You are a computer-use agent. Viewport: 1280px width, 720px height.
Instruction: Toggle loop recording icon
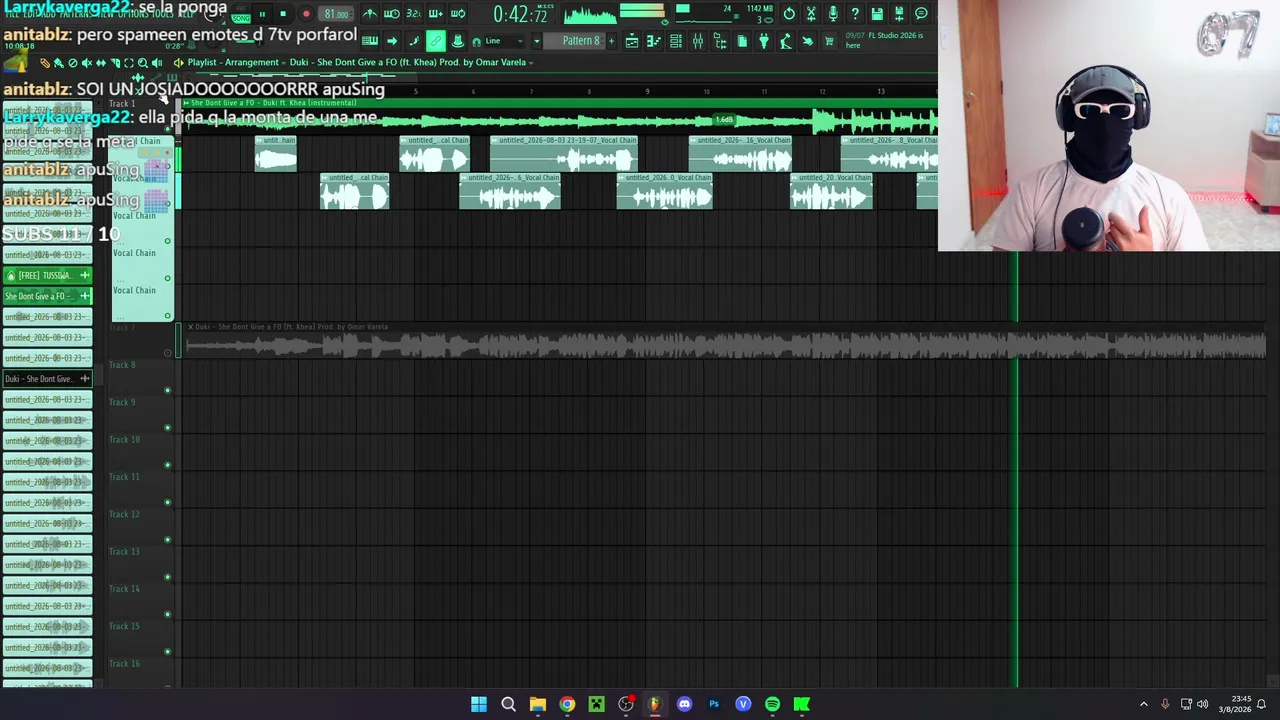pos(458,14)
